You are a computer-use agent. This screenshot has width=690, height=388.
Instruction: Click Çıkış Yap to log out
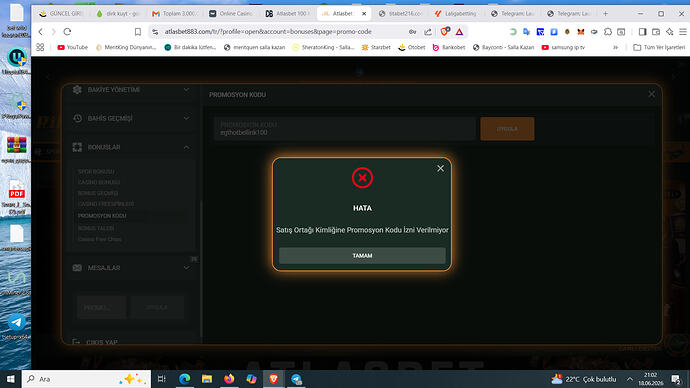(x=102, y=342)
